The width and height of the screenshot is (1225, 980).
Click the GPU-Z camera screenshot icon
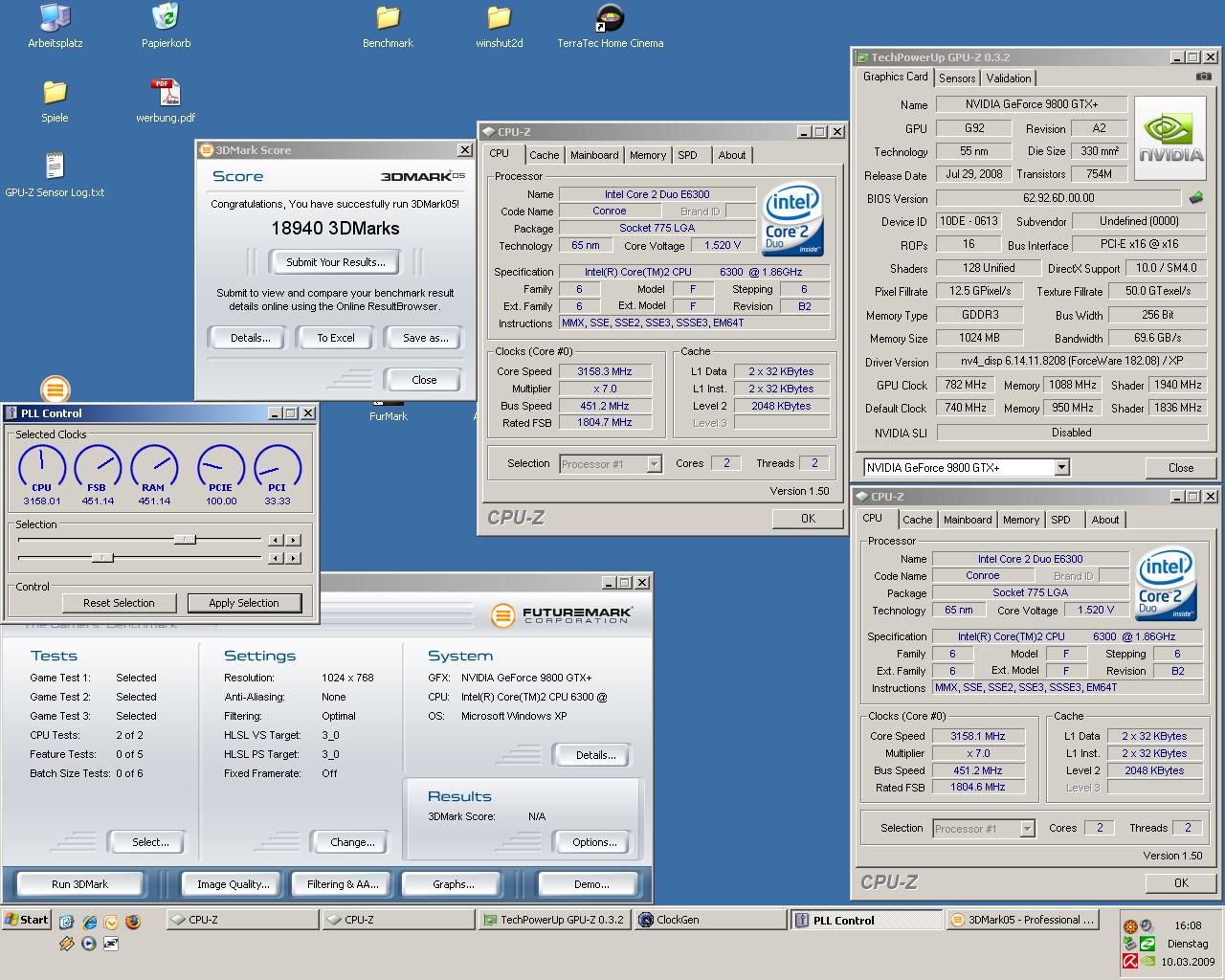(1203, 77)
